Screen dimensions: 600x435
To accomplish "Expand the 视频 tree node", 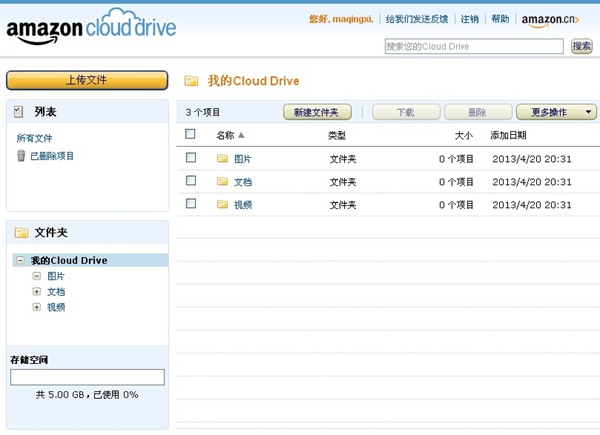I will click(36, 307).
